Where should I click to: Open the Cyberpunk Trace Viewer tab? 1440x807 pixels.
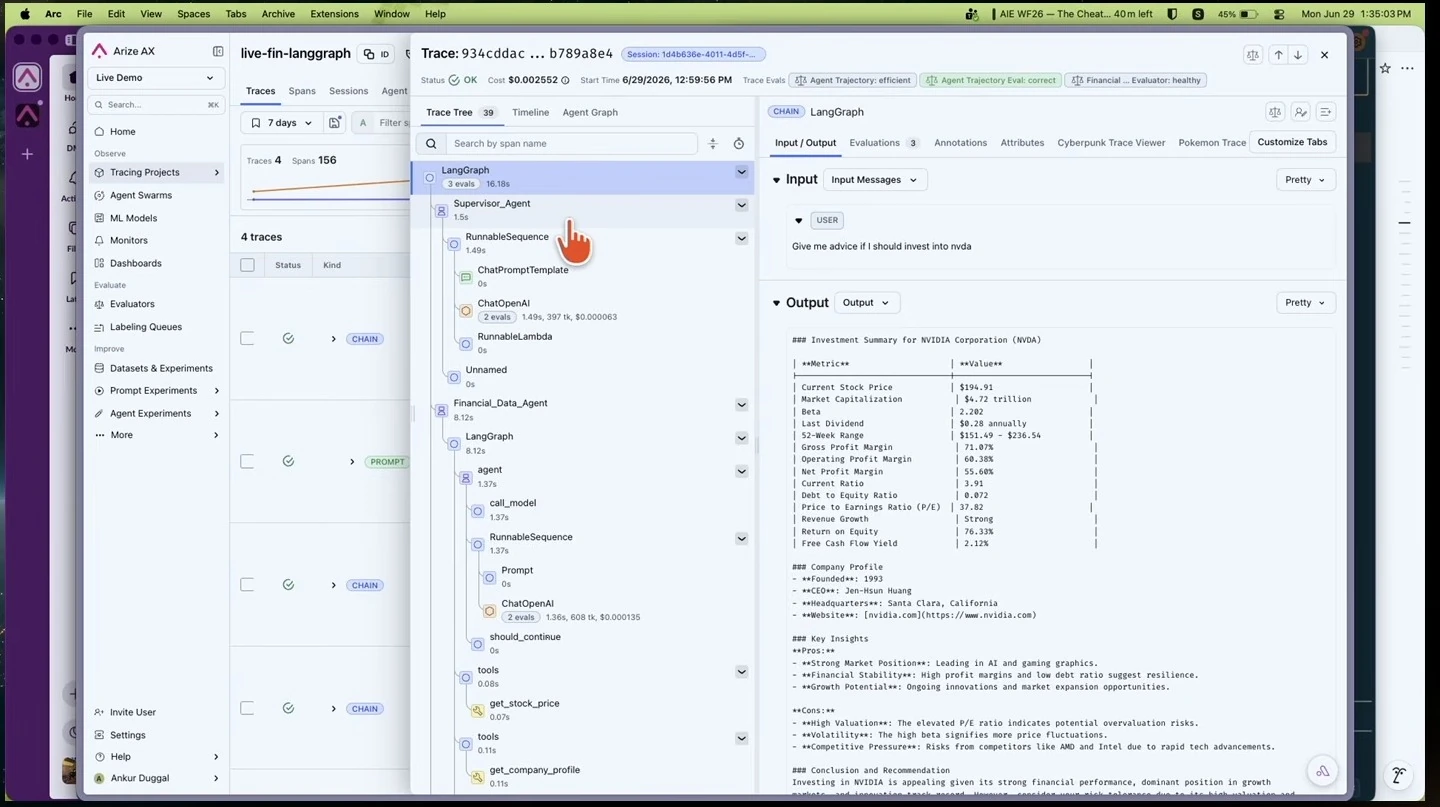[1111, 143]
